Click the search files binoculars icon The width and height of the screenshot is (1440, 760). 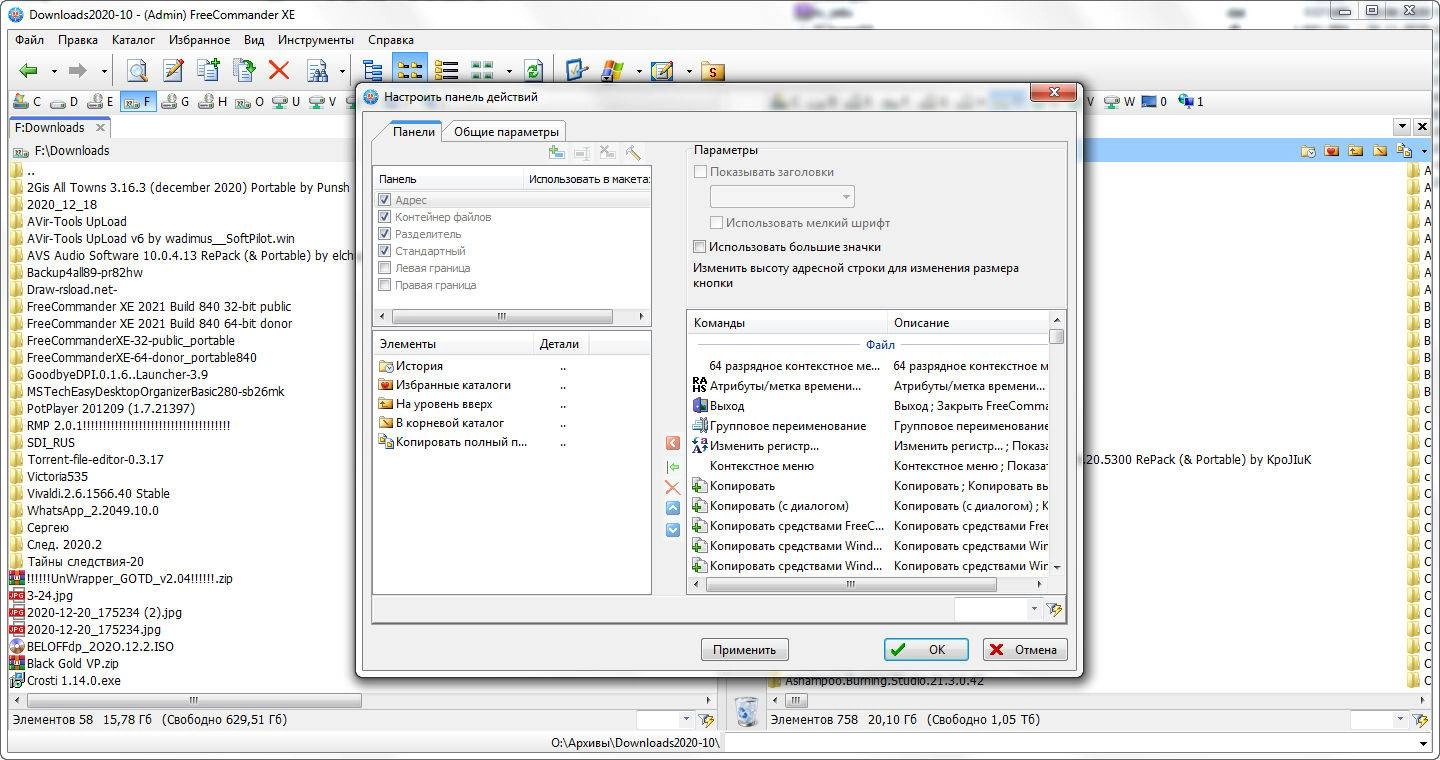pos(317,71)
